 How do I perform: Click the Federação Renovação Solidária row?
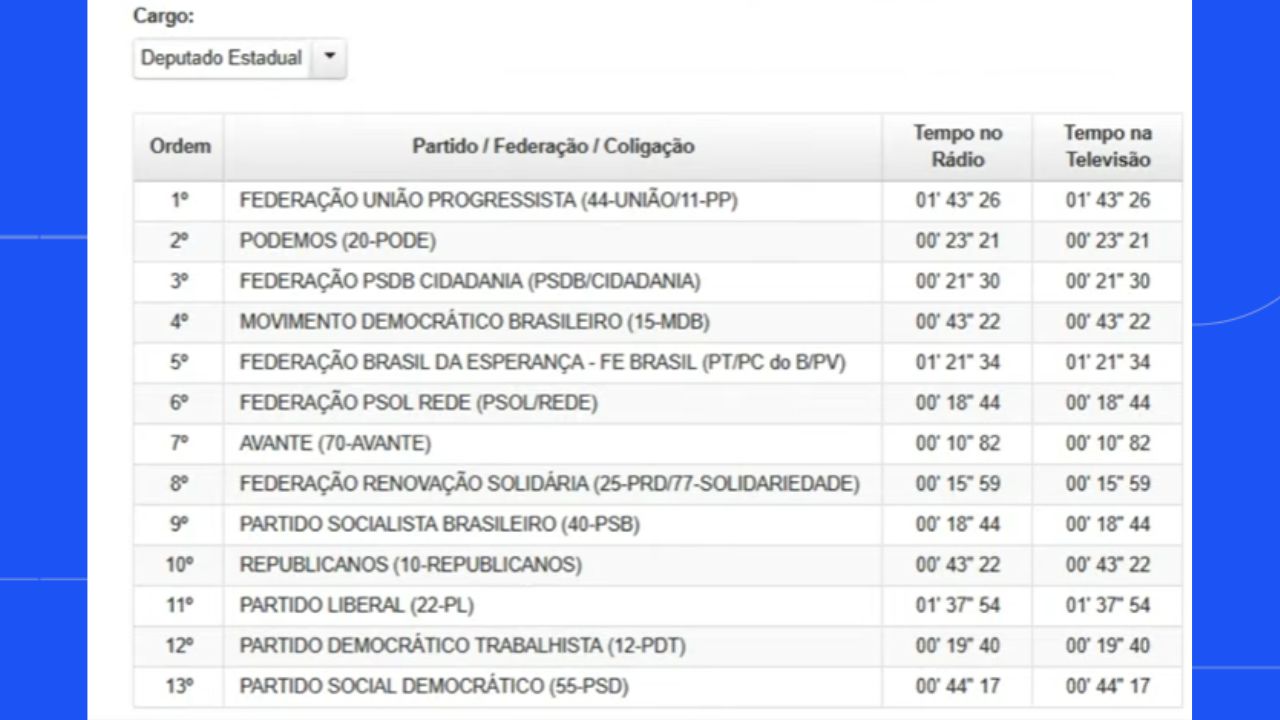click(x=657, y=484)
